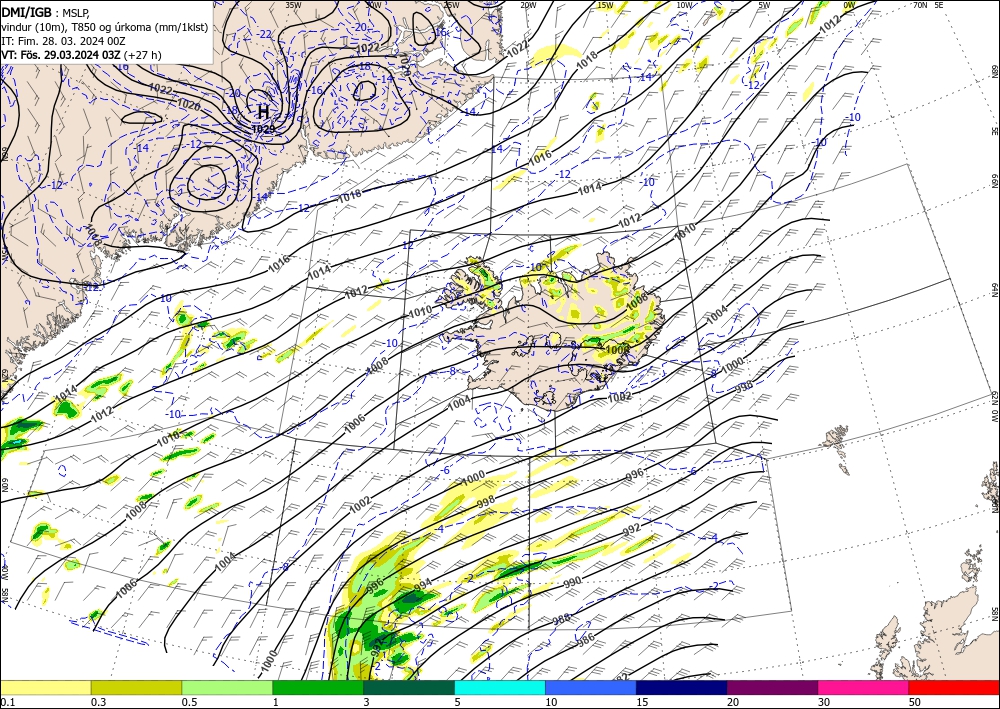Image resolution: width=1000 pixels, height=709 pixels.
Task: Click the 994 isobar label
Action: pos(423,584)
